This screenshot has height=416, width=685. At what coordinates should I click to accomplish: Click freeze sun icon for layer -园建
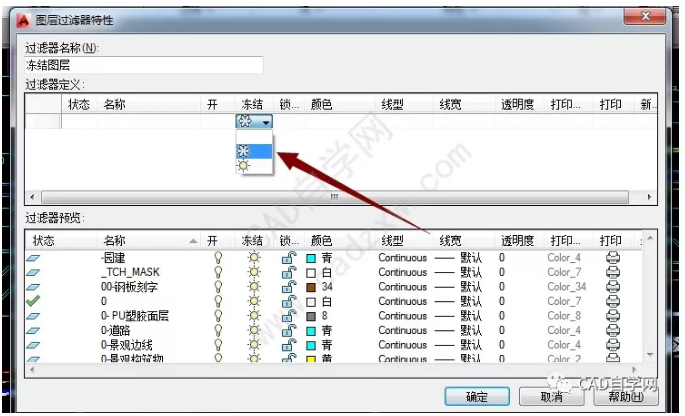[254, 258]
